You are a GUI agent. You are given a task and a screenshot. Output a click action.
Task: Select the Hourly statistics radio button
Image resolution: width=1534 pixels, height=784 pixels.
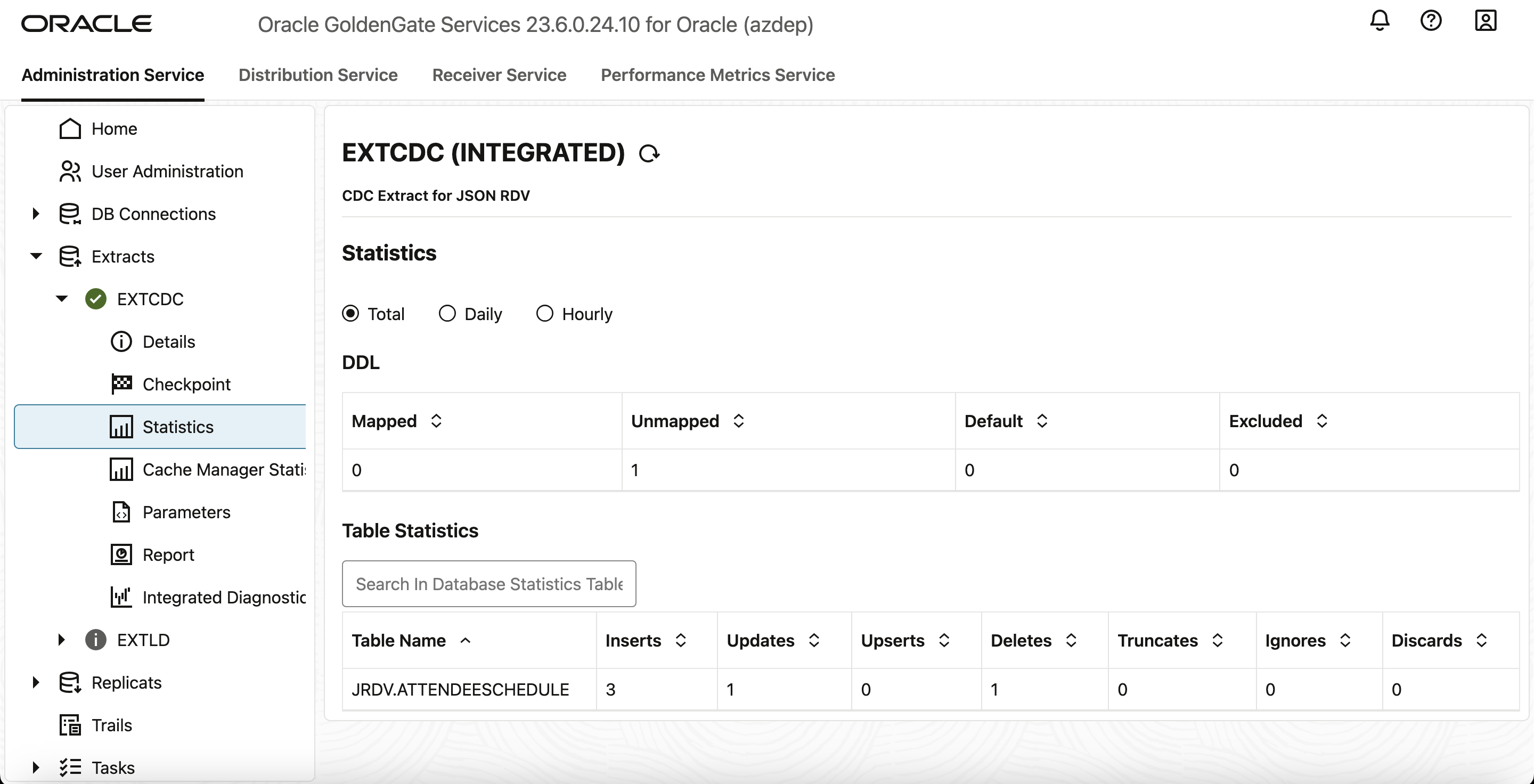pos(544,313)
